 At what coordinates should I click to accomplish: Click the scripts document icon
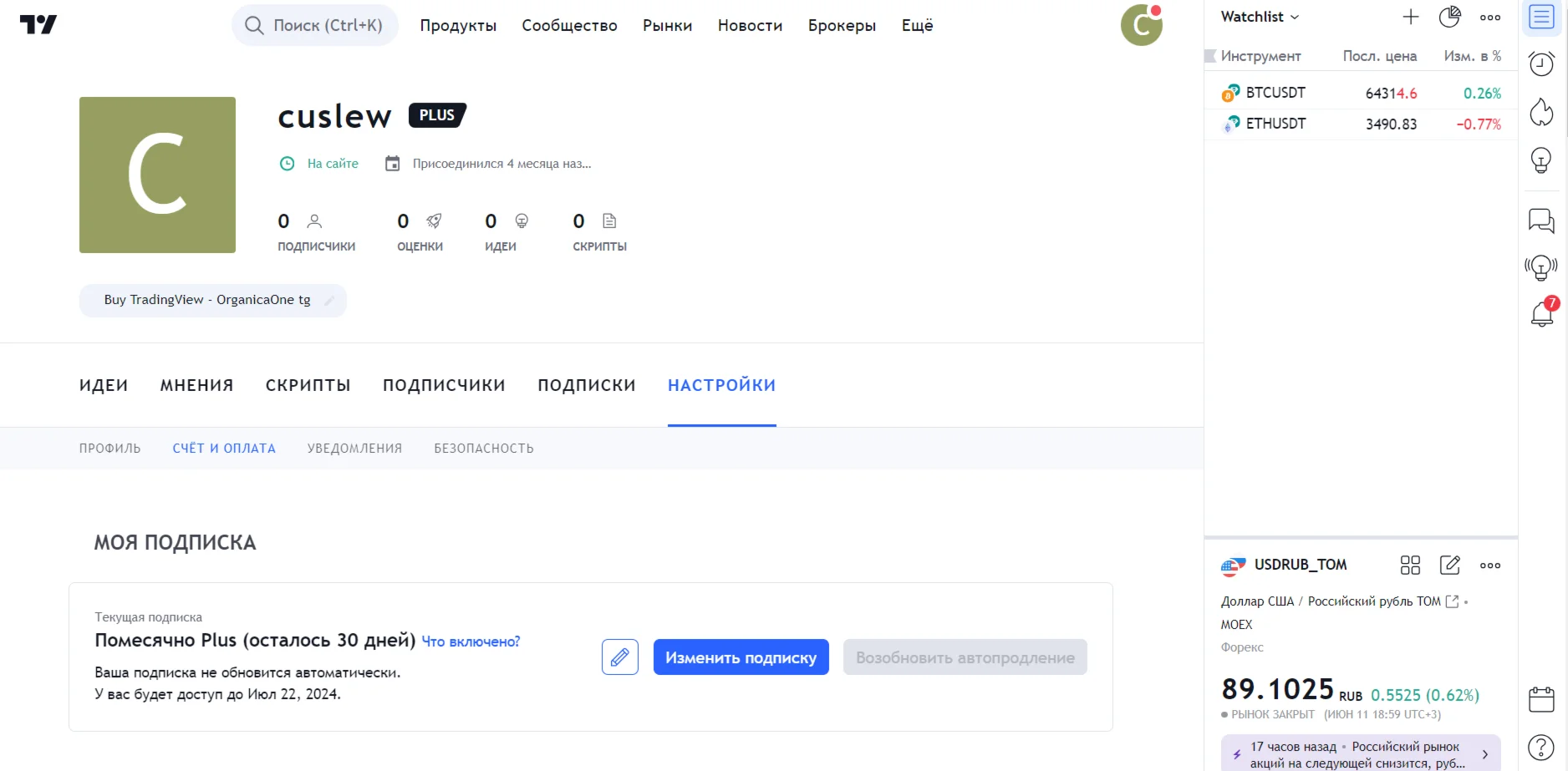609,221
